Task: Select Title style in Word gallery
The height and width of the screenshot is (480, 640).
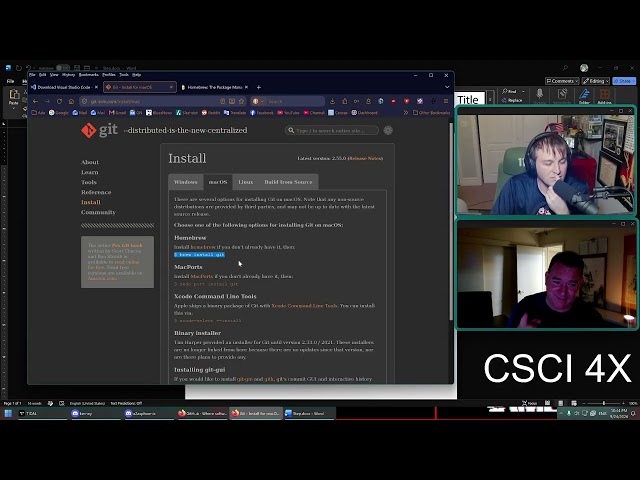Action: coord(469,99)
